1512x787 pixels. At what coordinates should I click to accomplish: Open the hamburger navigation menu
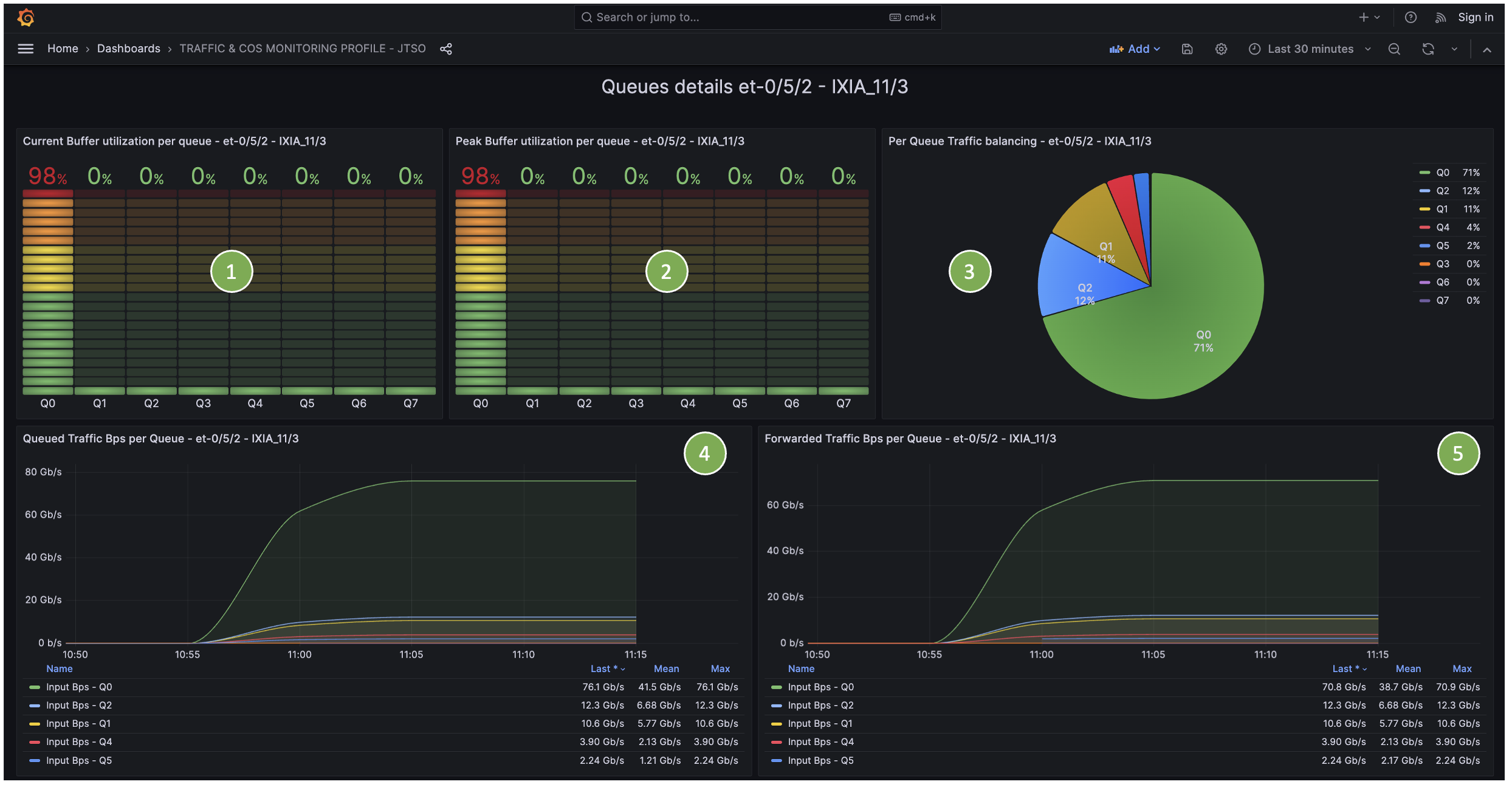[26, 49]
